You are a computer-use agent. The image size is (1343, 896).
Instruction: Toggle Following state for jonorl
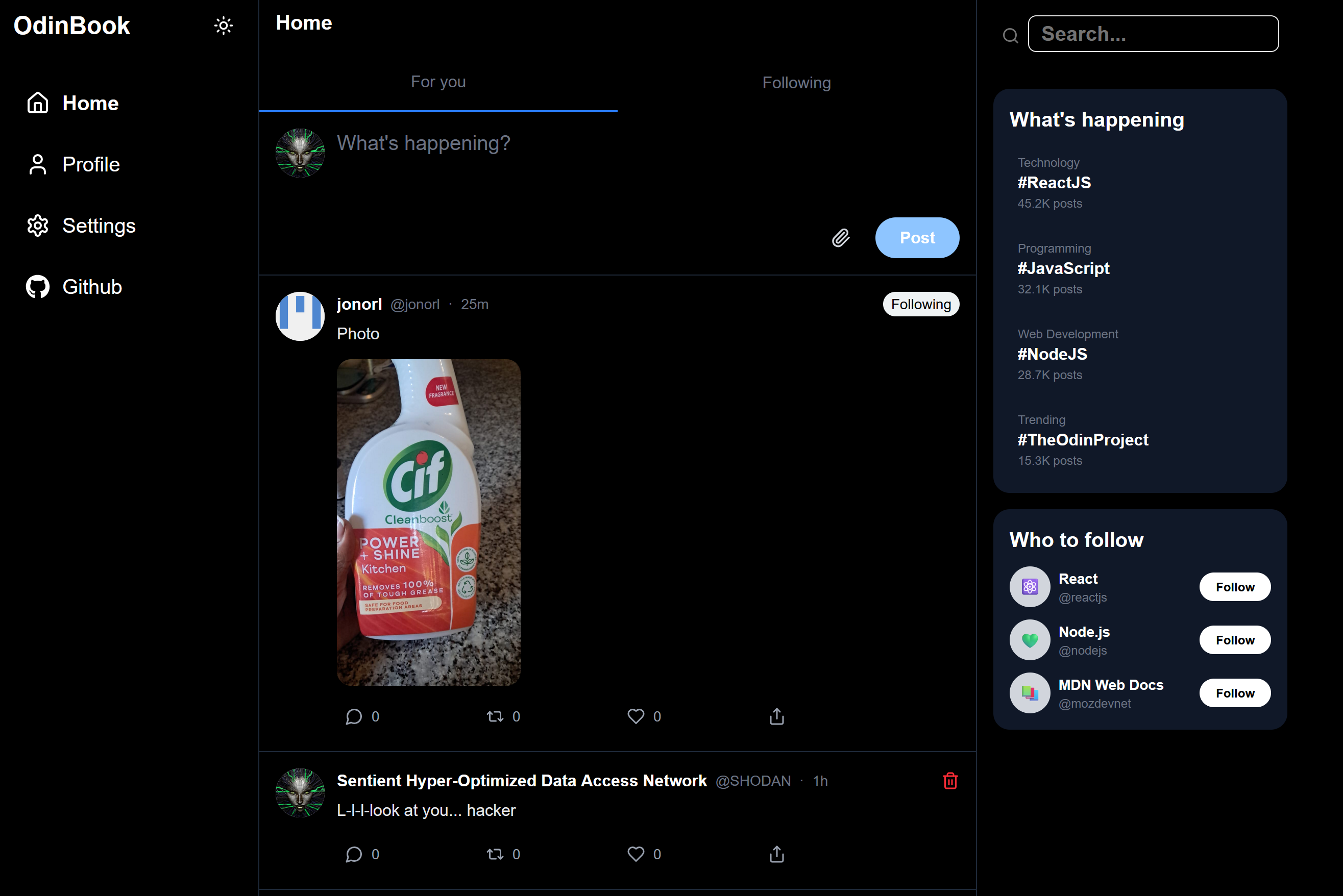coord(920,304)
